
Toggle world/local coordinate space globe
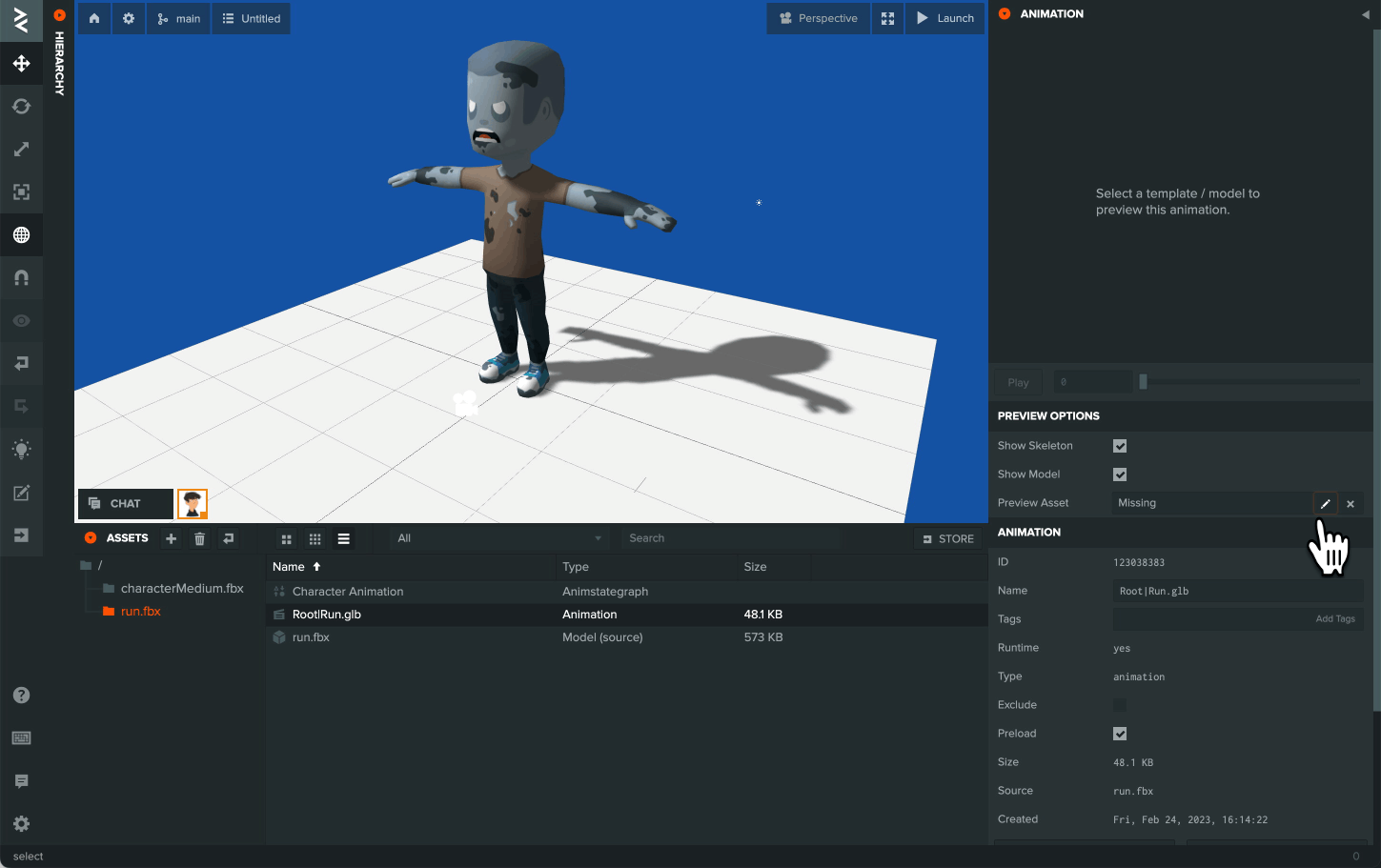tap(21, 235)
